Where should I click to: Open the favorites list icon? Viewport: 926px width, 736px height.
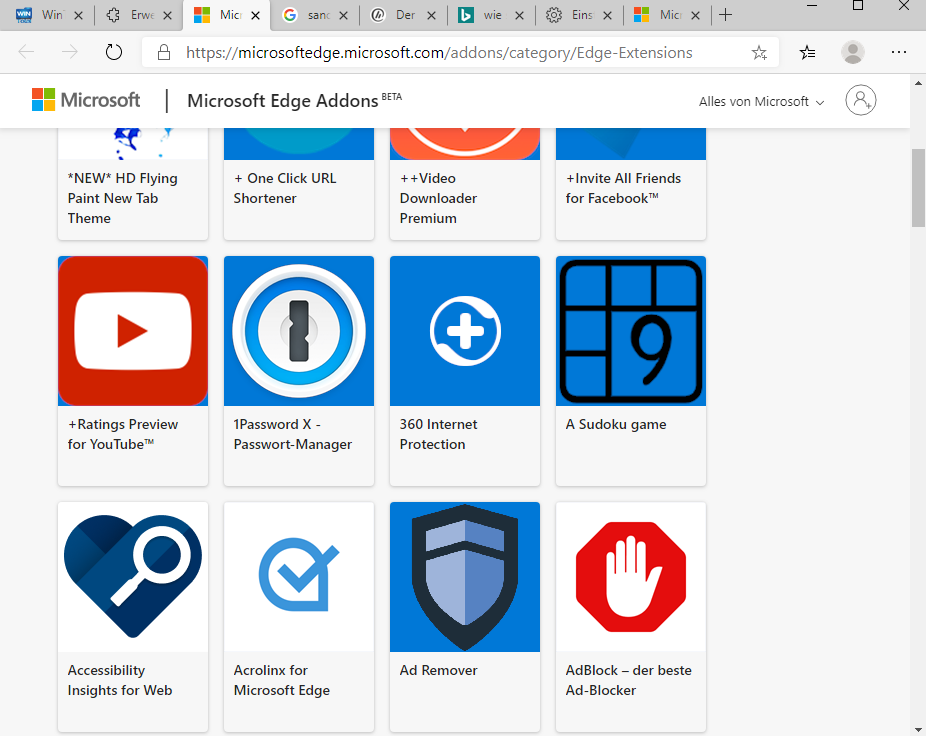pos(807,53)
